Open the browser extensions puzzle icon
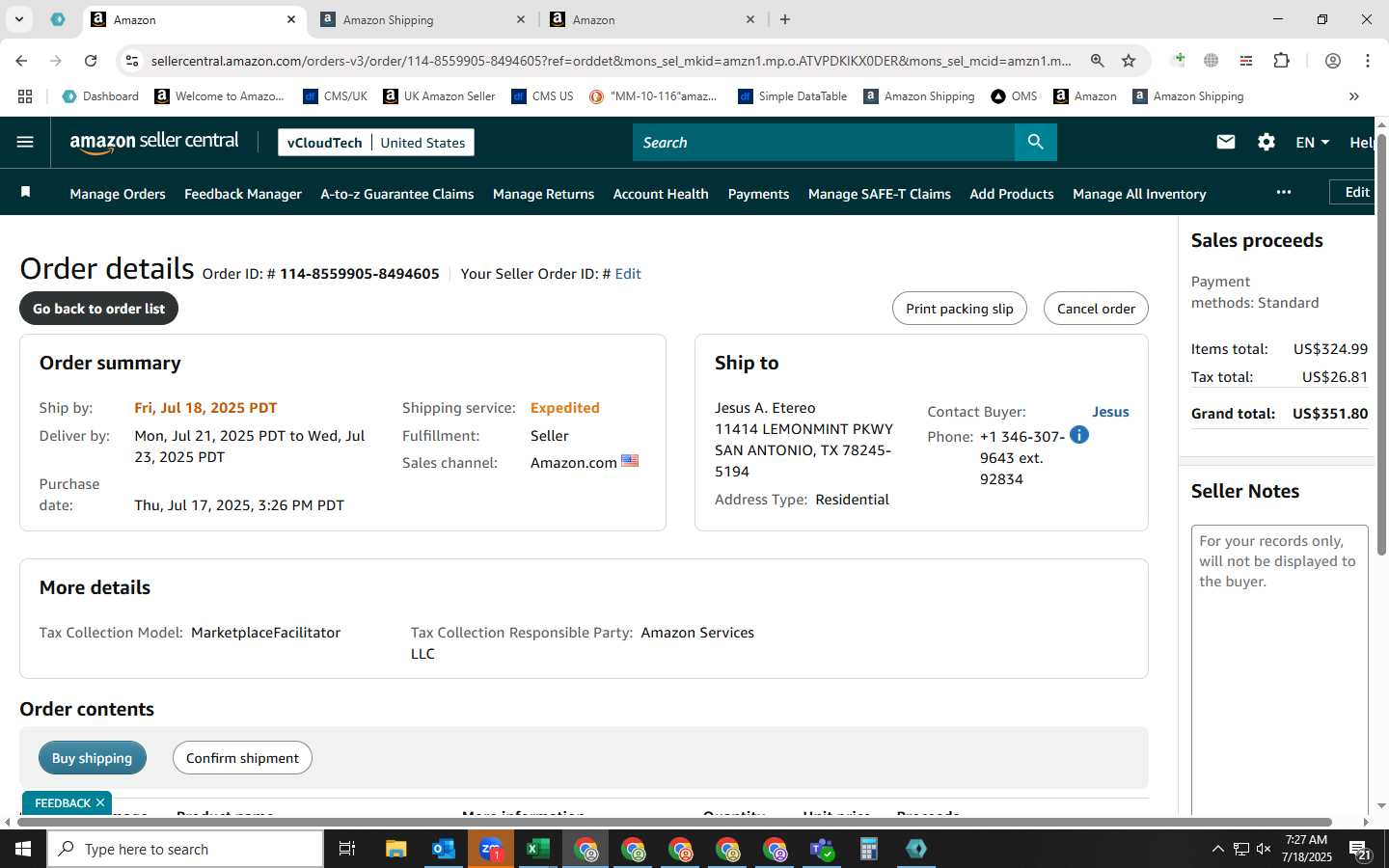Screen dimensions: 1389x868 [1281, 60]
